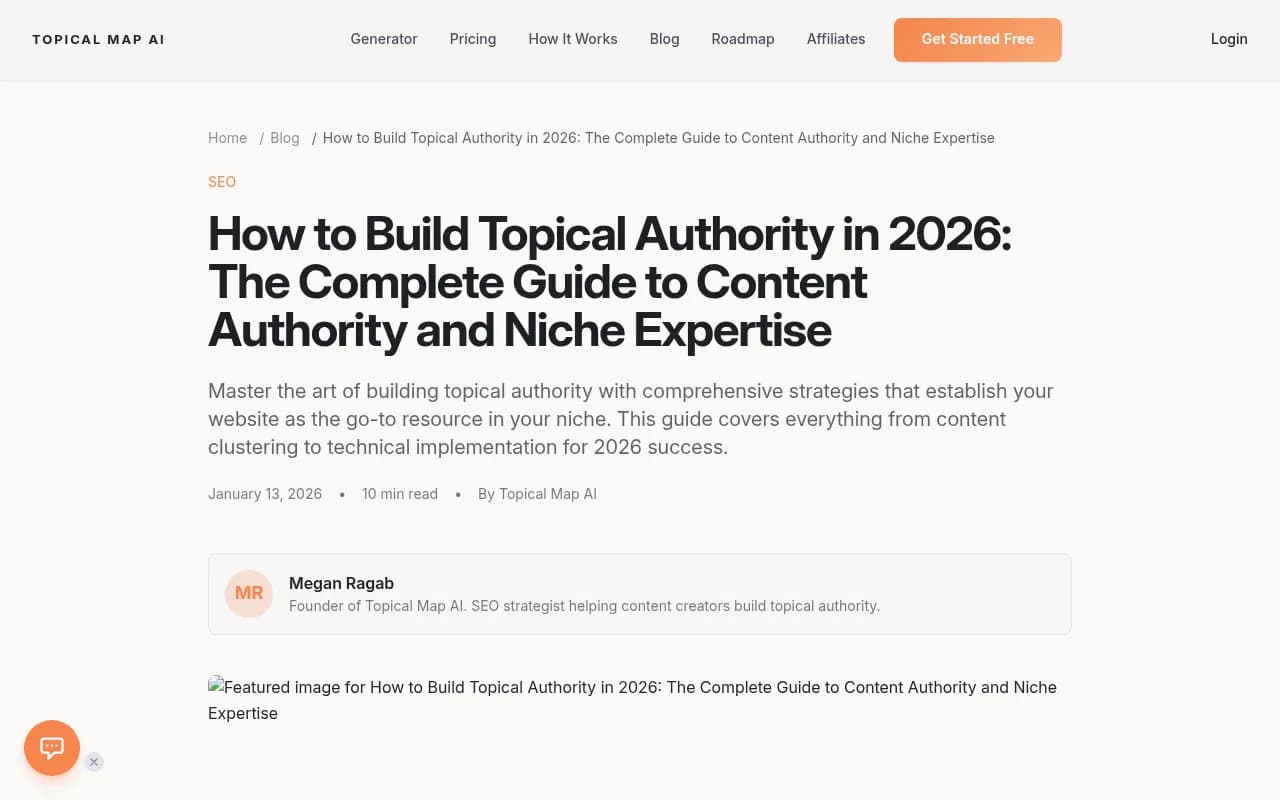Dismiss the chat widget with the X
The width and height of the screenshot is (1280, 800).
coord(93,761)
